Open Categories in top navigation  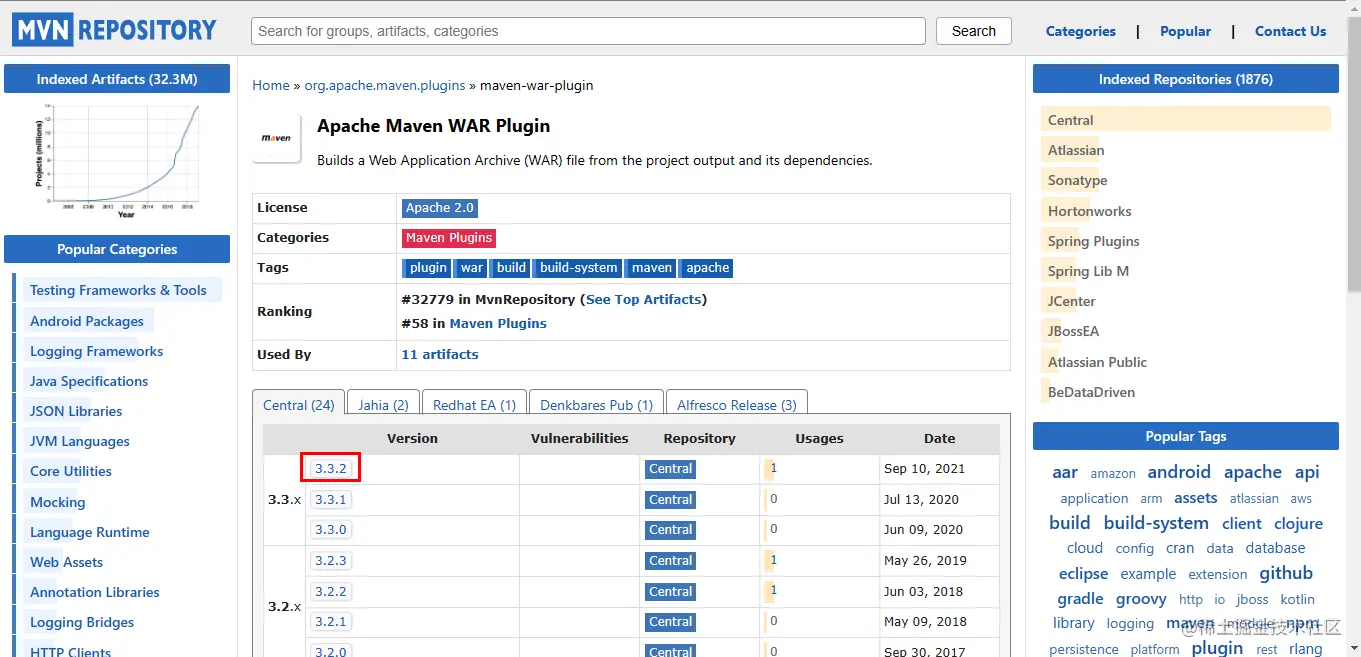click(1080, 31)
